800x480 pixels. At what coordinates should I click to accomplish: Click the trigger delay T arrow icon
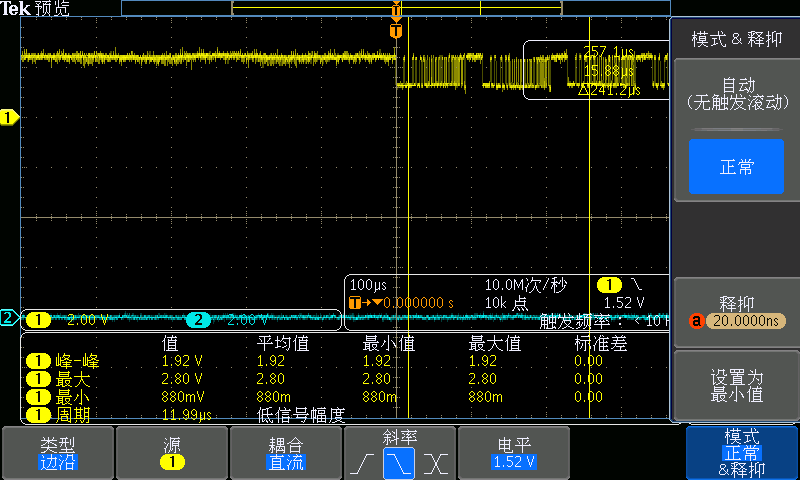[365, 303]
